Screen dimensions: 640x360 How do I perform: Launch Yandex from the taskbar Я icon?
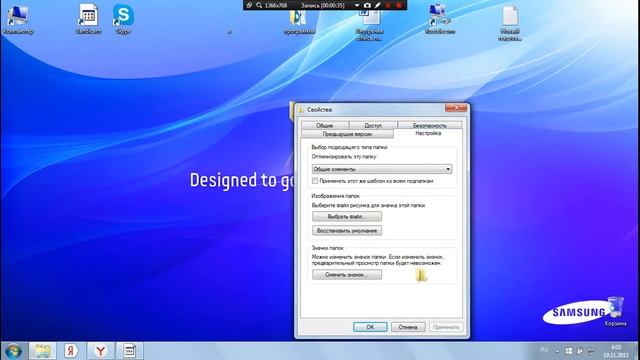click(71, 351)
